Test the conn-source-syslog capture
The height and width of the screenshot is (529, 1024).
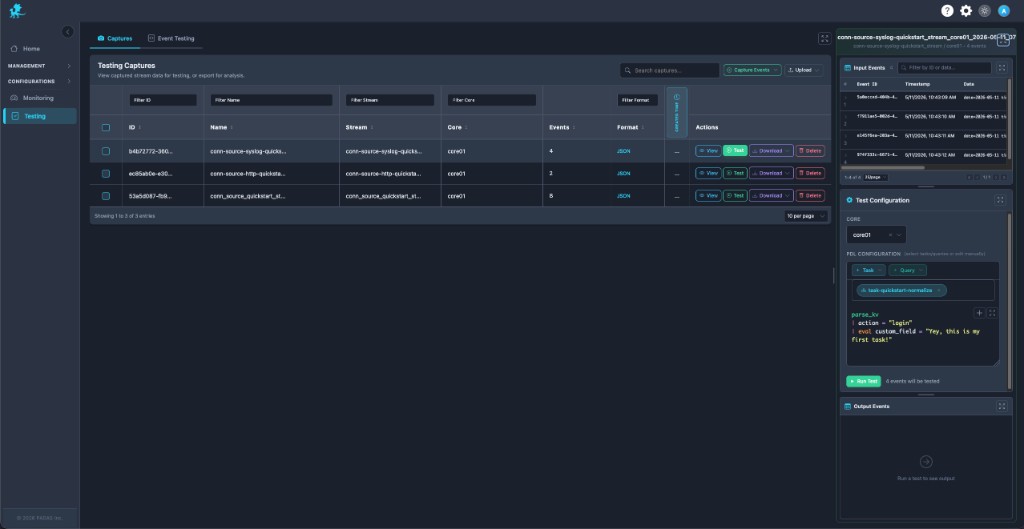click(x=735, y=151)
